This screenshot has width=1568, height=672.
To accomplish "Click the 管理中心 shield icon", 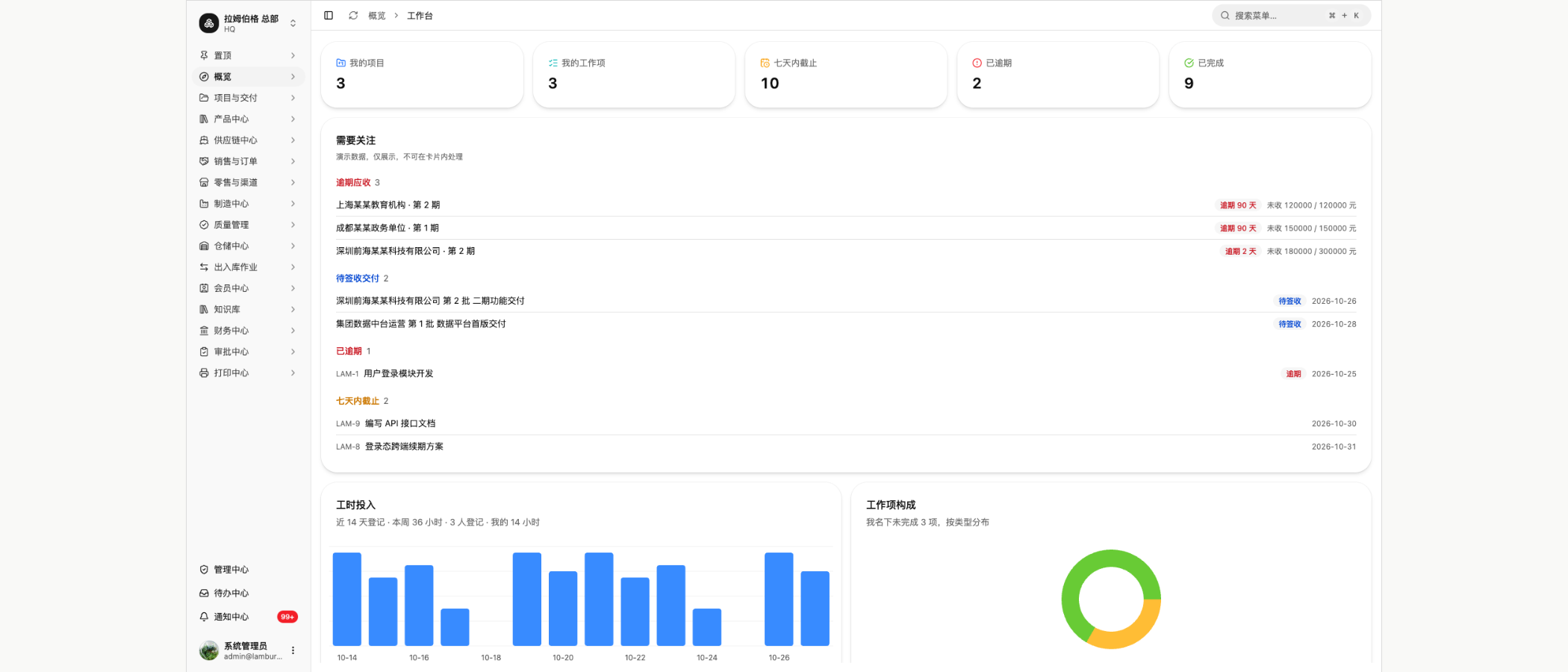I will pyautogui.click(x=204, y=570).
